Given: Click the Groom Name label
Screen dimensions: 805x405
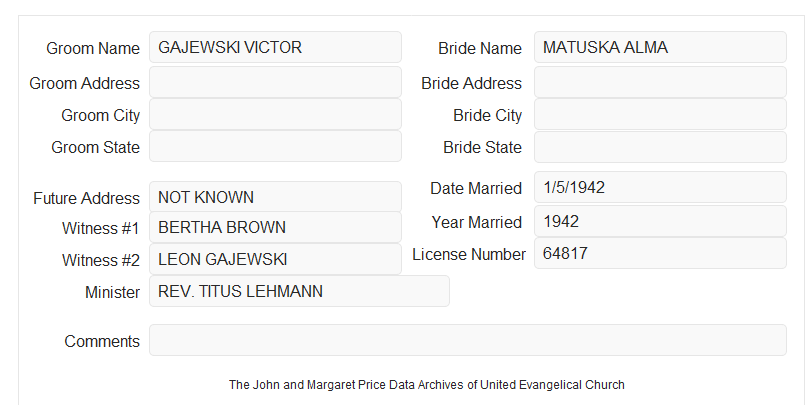Looking at the screenshot, I should click(93, 48).
